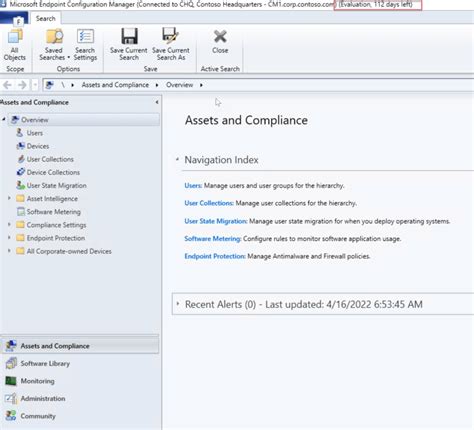Viewport: 474px width, 430px height.
Task: Switch to the Search ribbon tab
Action: (46, 19)
